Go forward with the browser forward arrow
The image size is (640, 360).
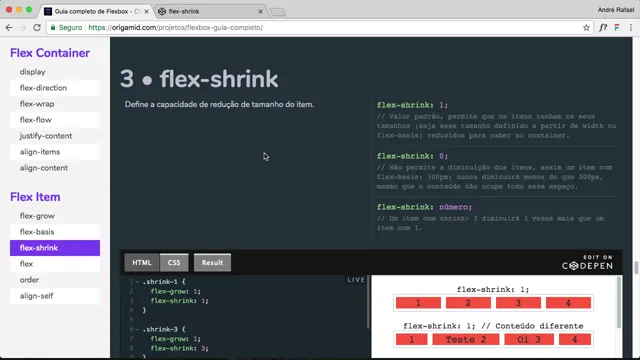[23, 27]
